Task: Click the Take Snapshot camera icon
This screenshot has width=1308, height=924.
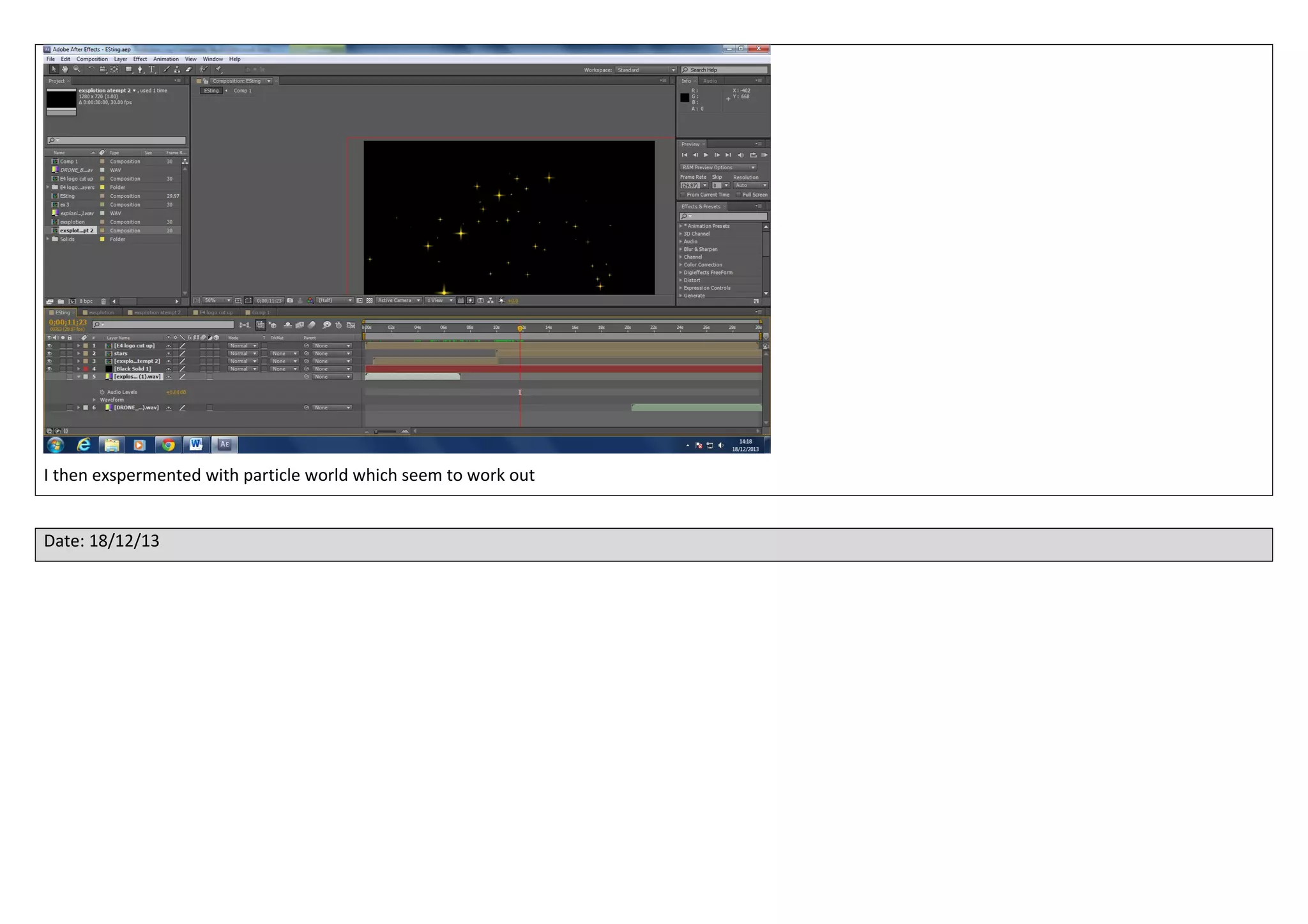Action: pos(291,300)
